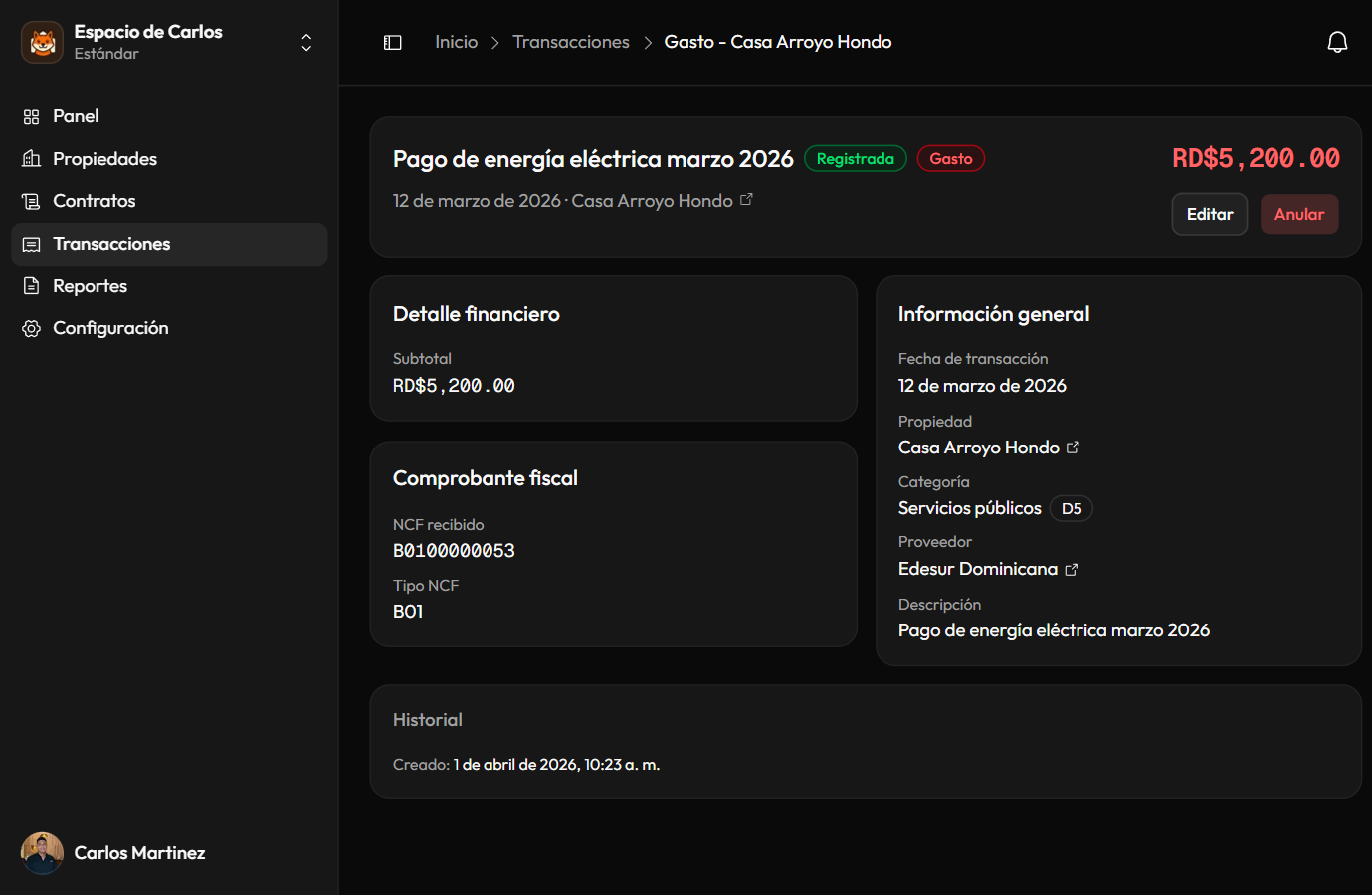Screen dimensions: 1372x895
Task: Click the Reportes file icon
Action: pos(31,286)
